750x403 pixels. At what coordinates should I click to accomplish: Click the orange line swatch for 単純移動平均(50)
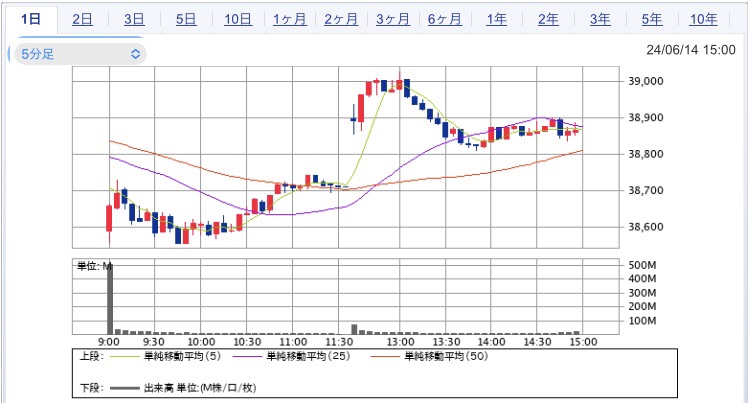click(x=386, y=357)
